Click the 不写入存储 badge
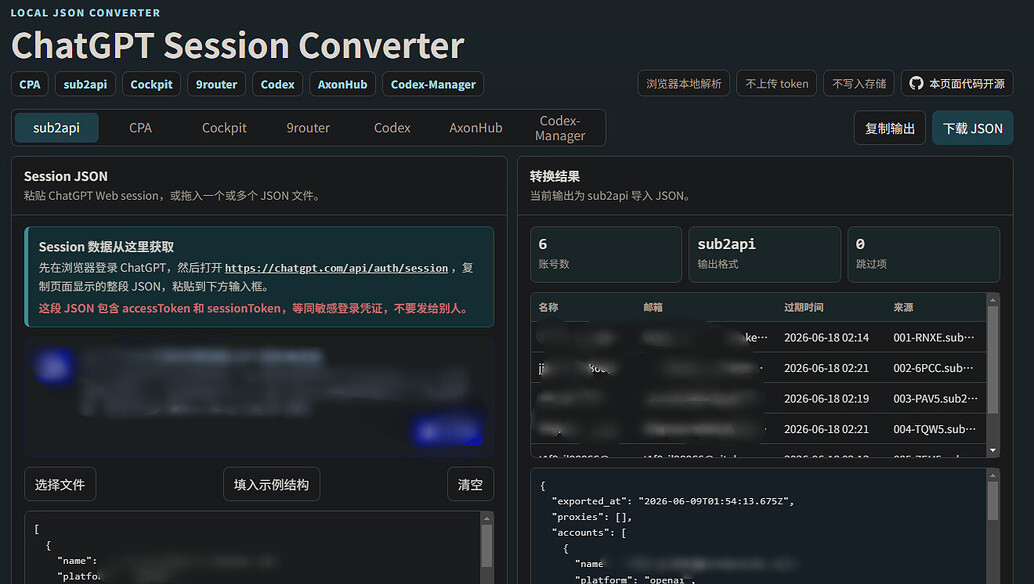The height and width of the screenshot is (584, 1034). 859,84
